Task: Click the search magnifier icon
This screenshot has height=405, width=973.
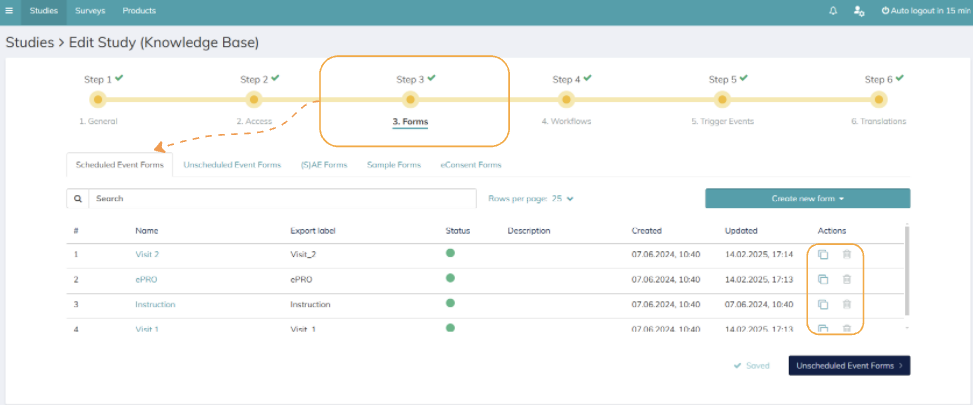Action: click(x=78, y=198)
